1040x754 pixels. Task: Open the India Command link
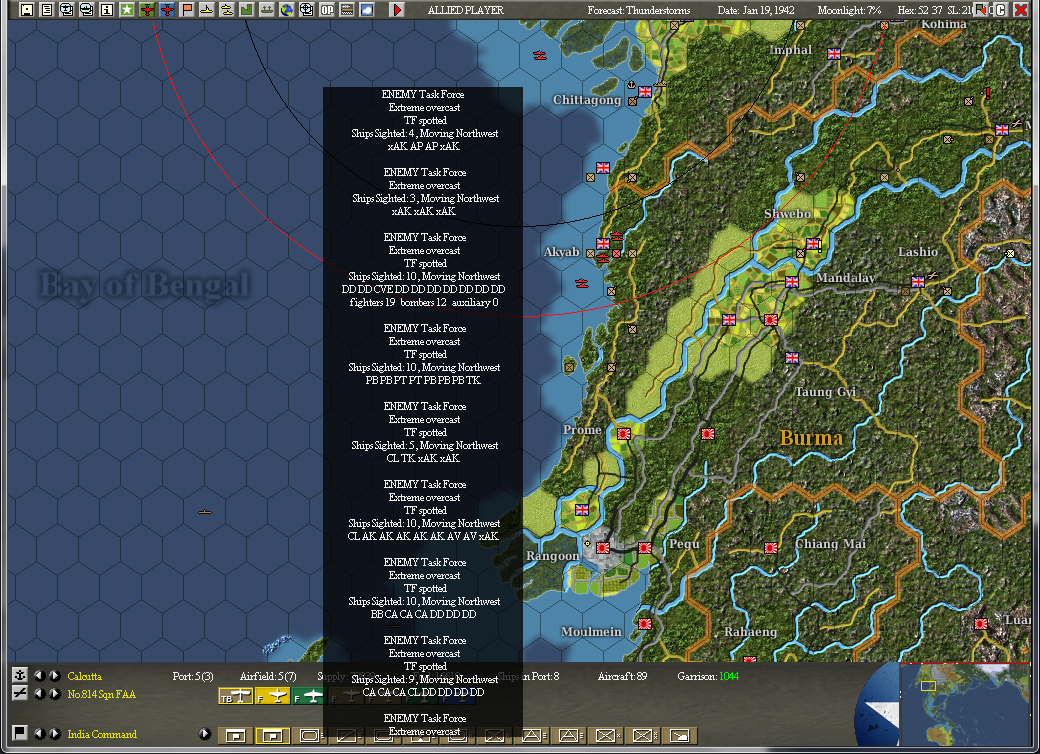(102, 734)
